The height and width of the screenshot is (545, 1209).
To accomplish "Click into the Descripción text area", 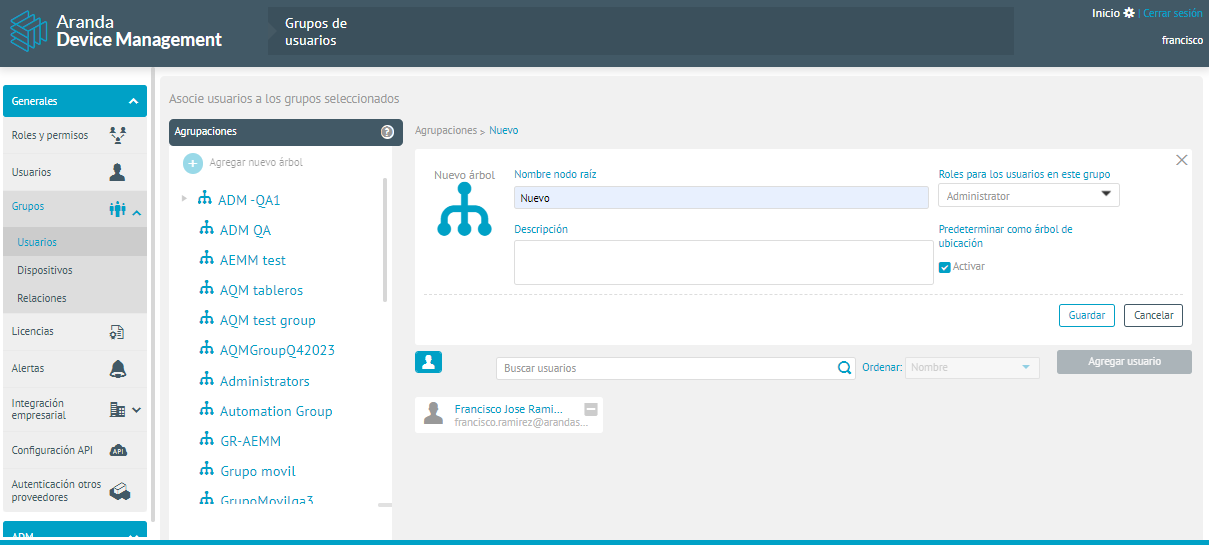I will 722,262.
